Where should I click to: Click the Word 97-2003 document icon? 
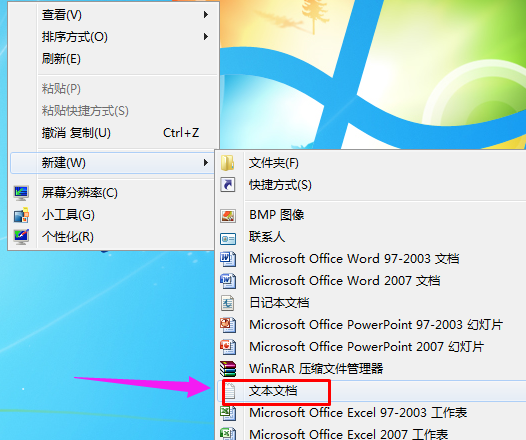pos(228,259)
